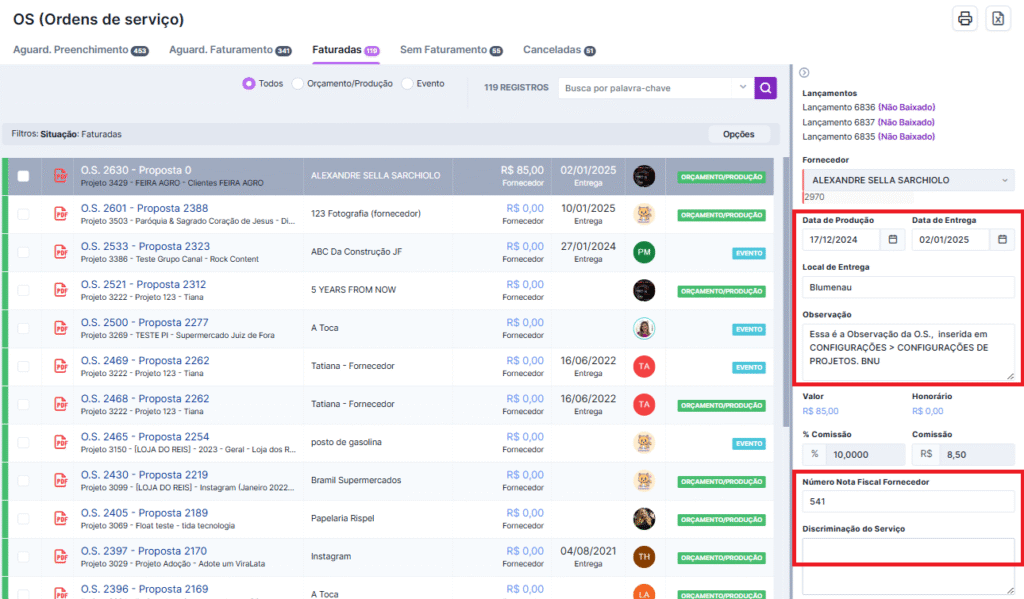Click the PM avatar on O.S. 2533
Image resolution: width=1024 pixels, height=599 pixels.
pos(644,252)
